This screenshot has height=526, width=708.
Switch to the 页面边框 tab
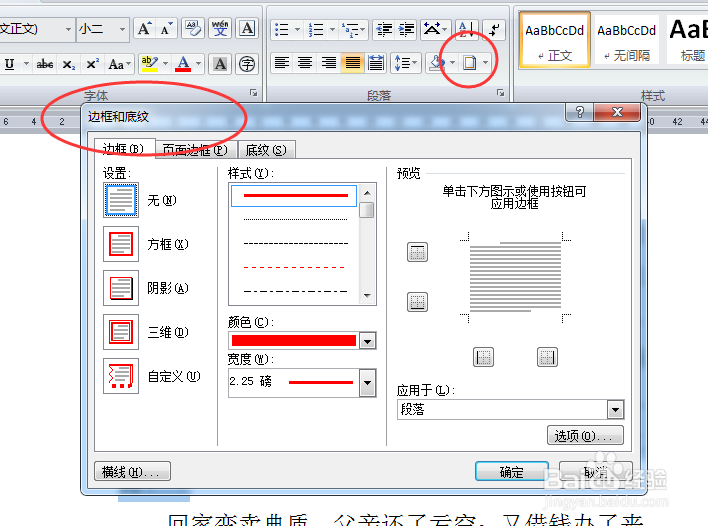[195, 149]
